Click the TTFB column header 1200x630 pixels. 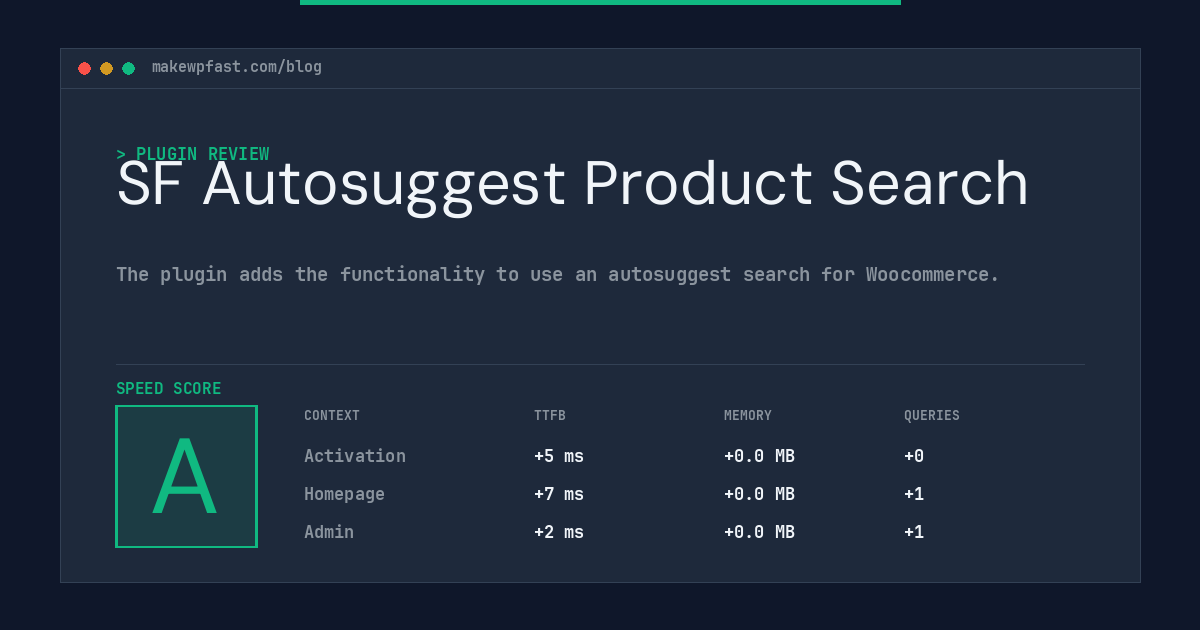point(550,416)
